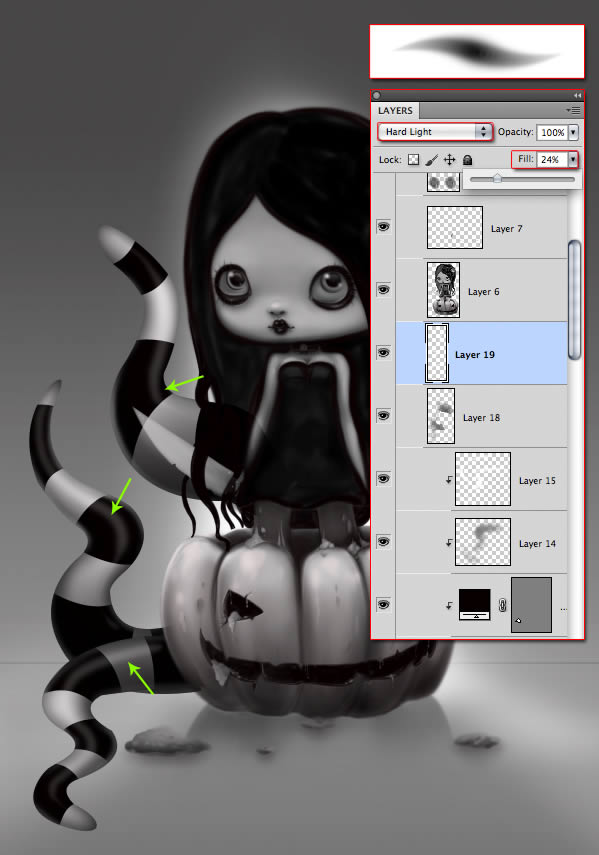This screenshot has height=855, width=599.
Task: Select the Layer 15 thumbnail
Action: click(x=483, y=479)
